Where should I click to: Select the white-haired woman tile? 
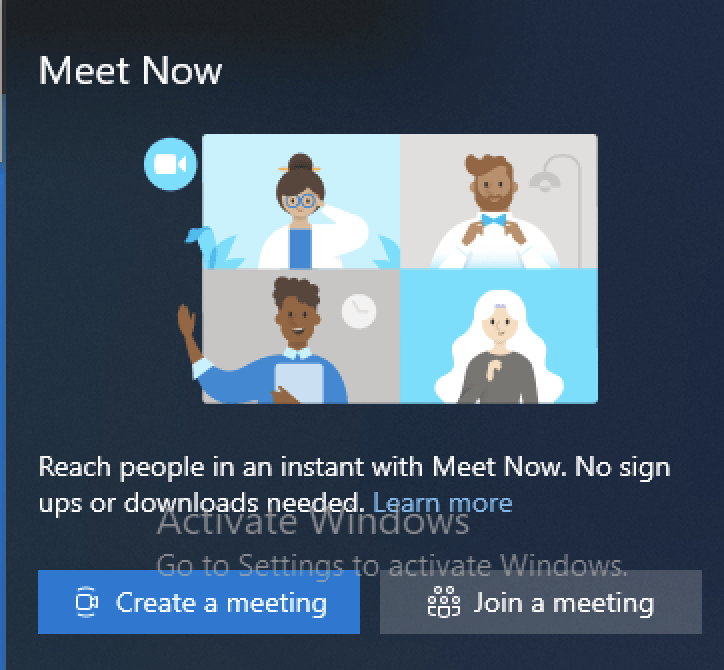pyautogui.click(x=499, y=336)
